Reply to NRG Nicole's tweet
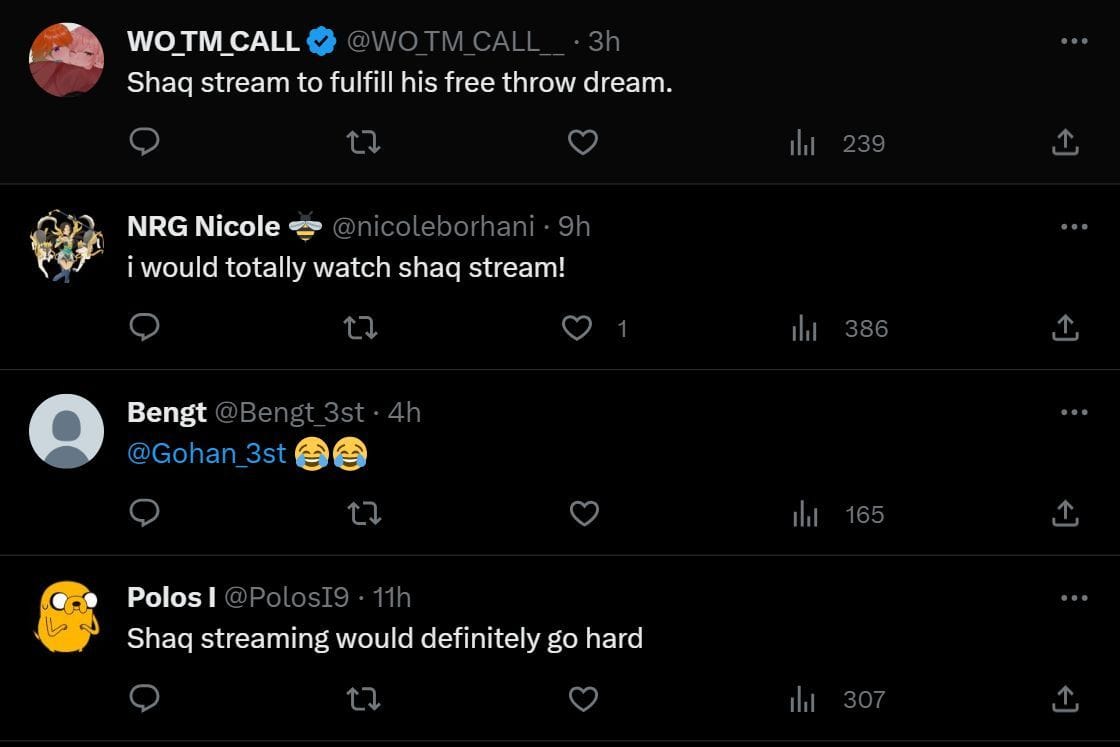Screen dimensions: 1120x747 pos(145,328)
